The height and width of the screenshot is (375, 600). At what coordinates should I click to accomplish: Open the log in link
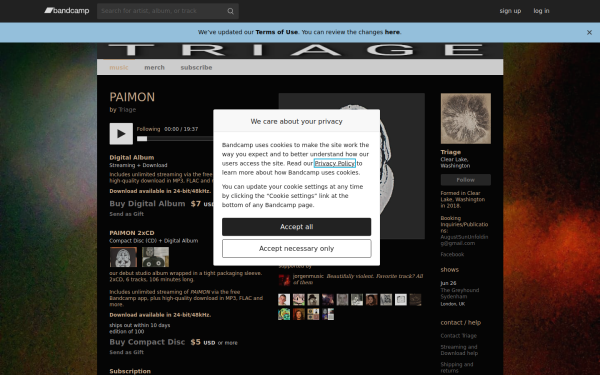click(x=541, y=11)
